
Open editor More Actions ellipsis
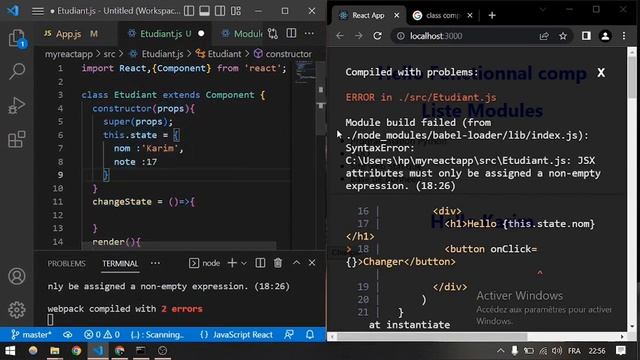(309, 33)
